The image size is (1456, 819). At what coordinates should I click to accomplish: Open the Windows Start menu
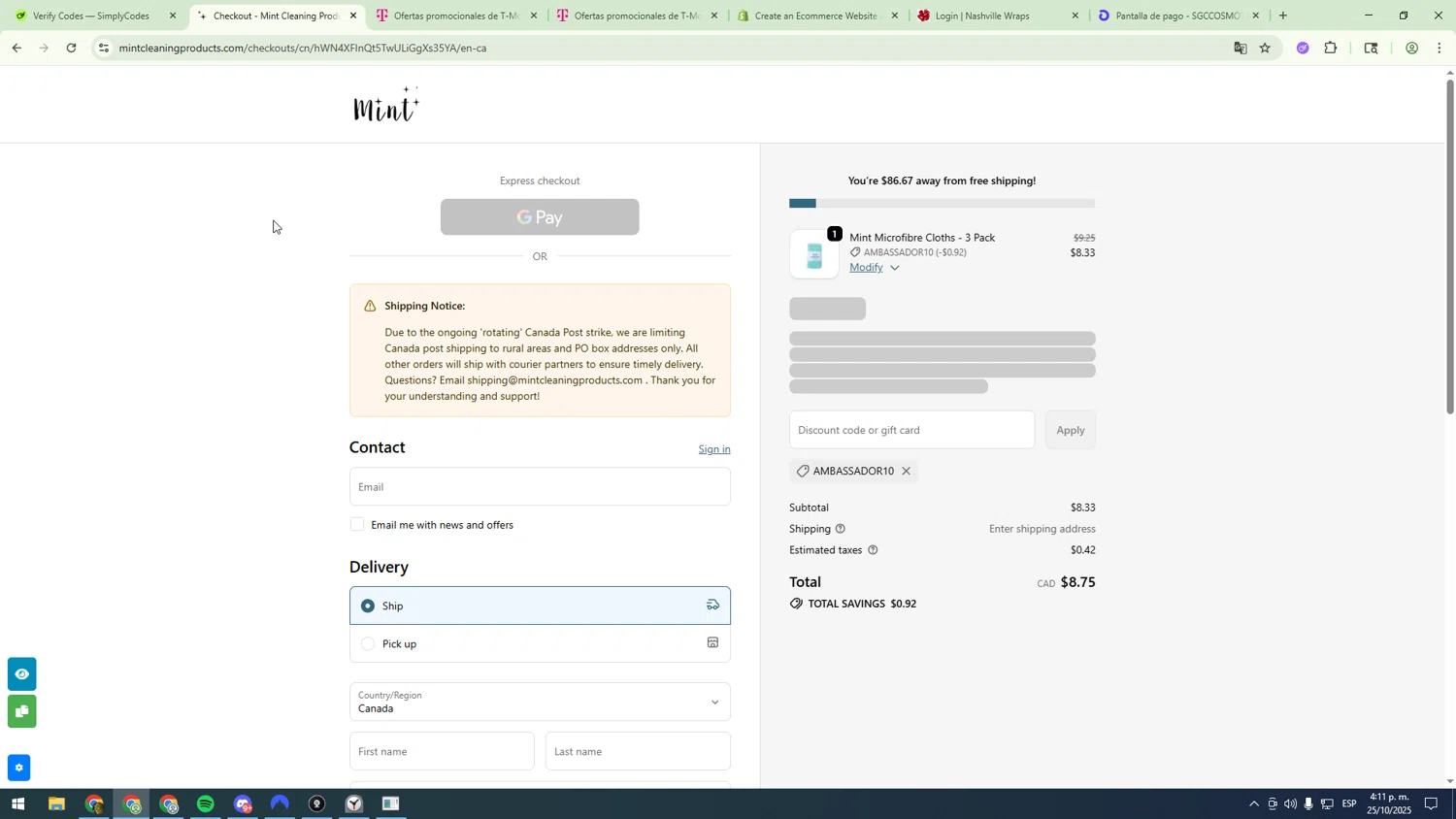tap(17, 804)
